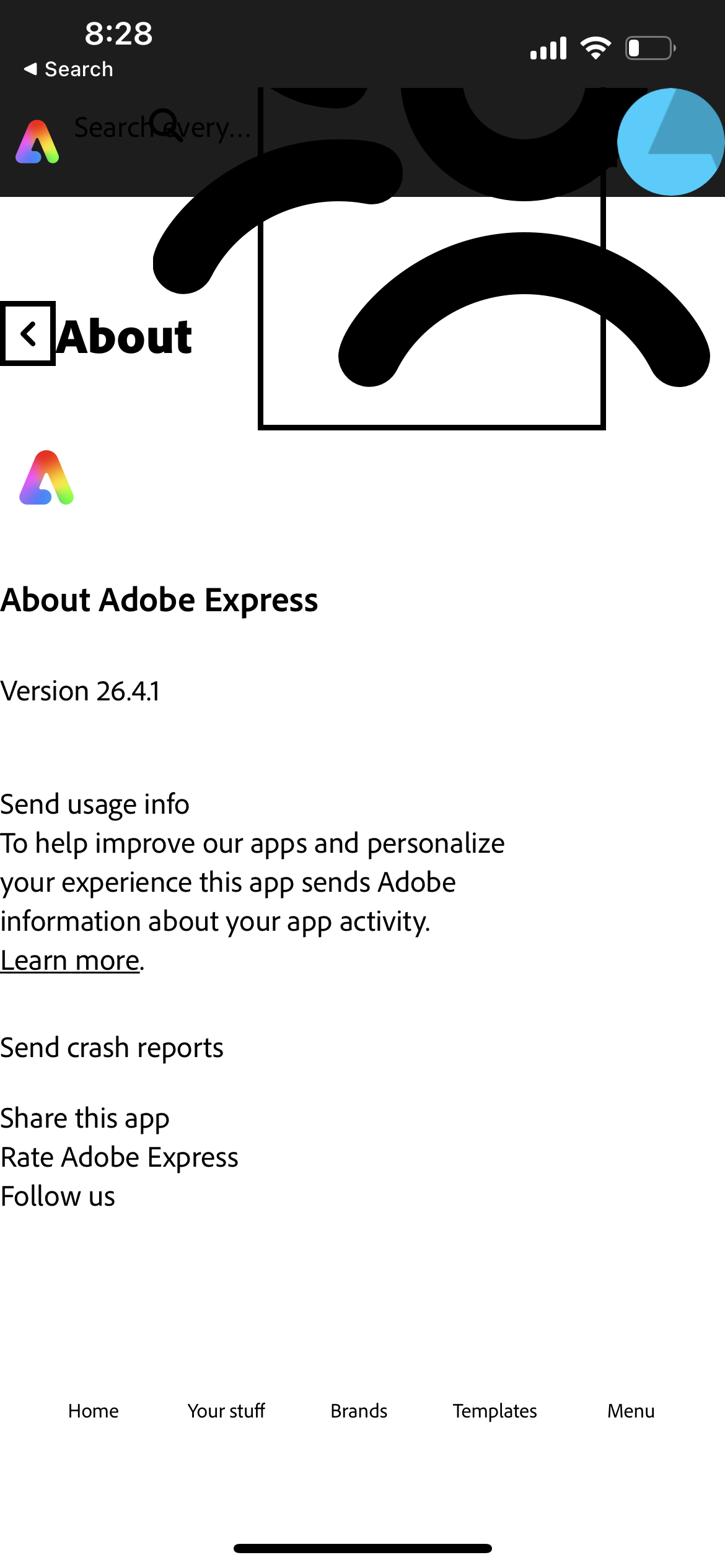Tap Rate Adobe Express
725x1568 pixels.
point(120,1157)
